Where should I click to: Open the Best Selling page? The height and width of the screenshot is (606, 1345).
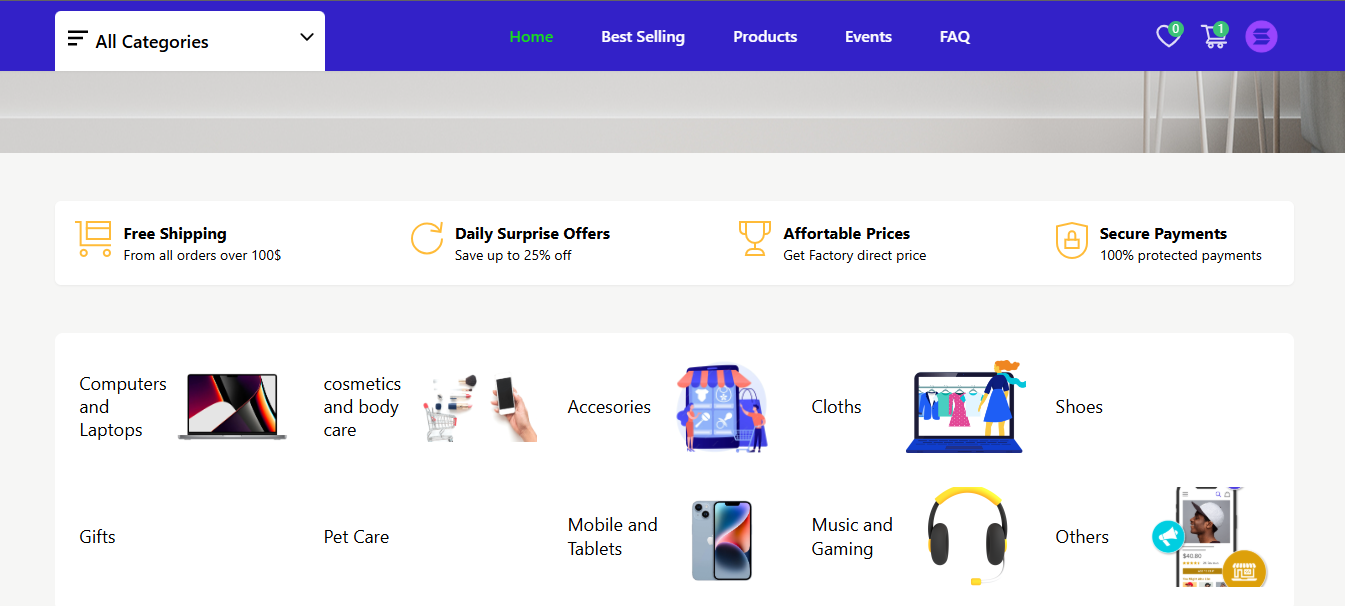click(x=643, y=37)
